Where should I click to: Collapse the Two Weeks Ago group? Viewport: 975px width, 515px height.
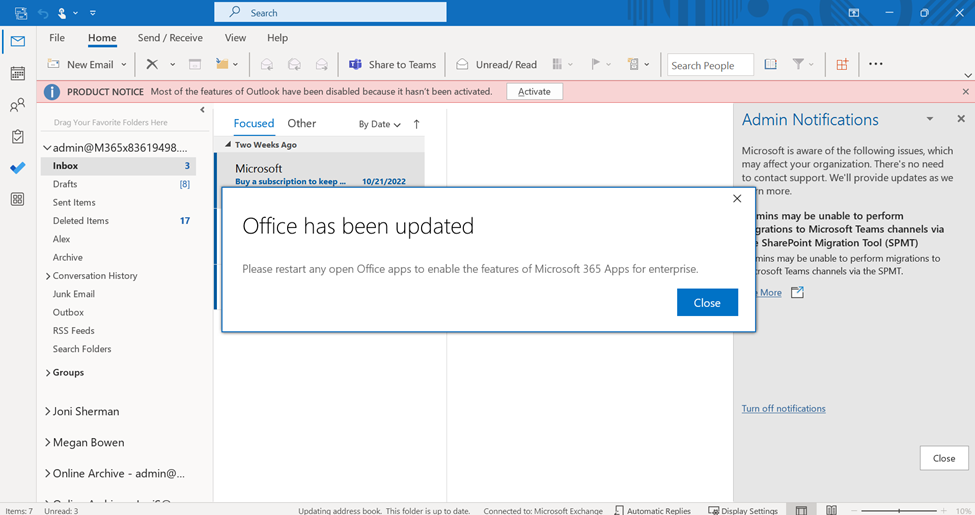coord(228,144)
